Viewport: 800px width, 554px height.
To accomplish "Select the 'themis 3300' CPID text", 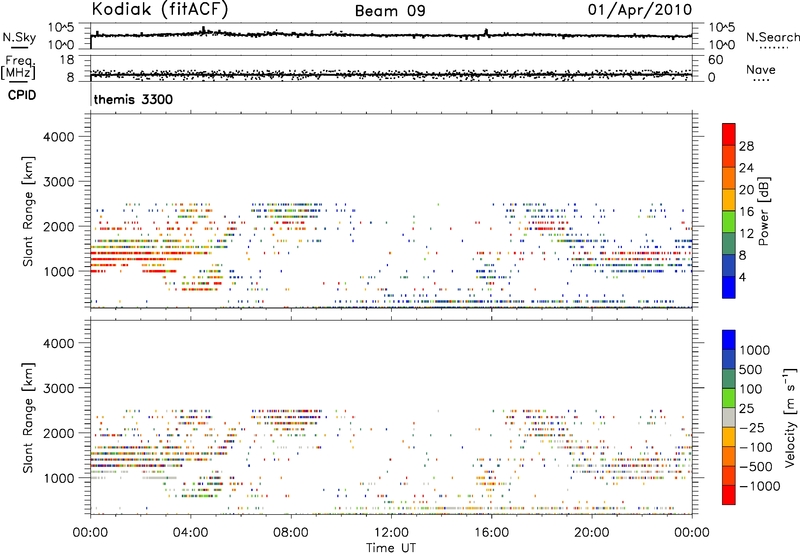I will [x=133, y=99].
